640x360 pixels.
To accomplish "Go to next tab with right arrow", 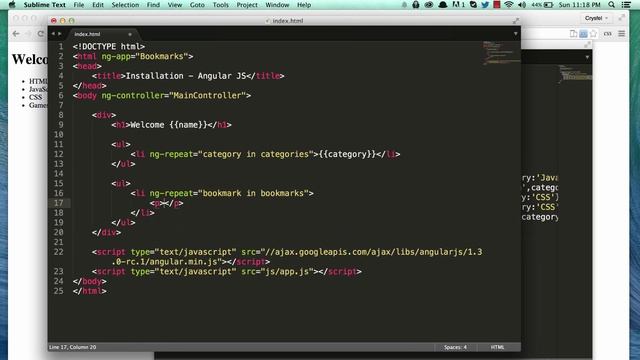I will [60, 34].
